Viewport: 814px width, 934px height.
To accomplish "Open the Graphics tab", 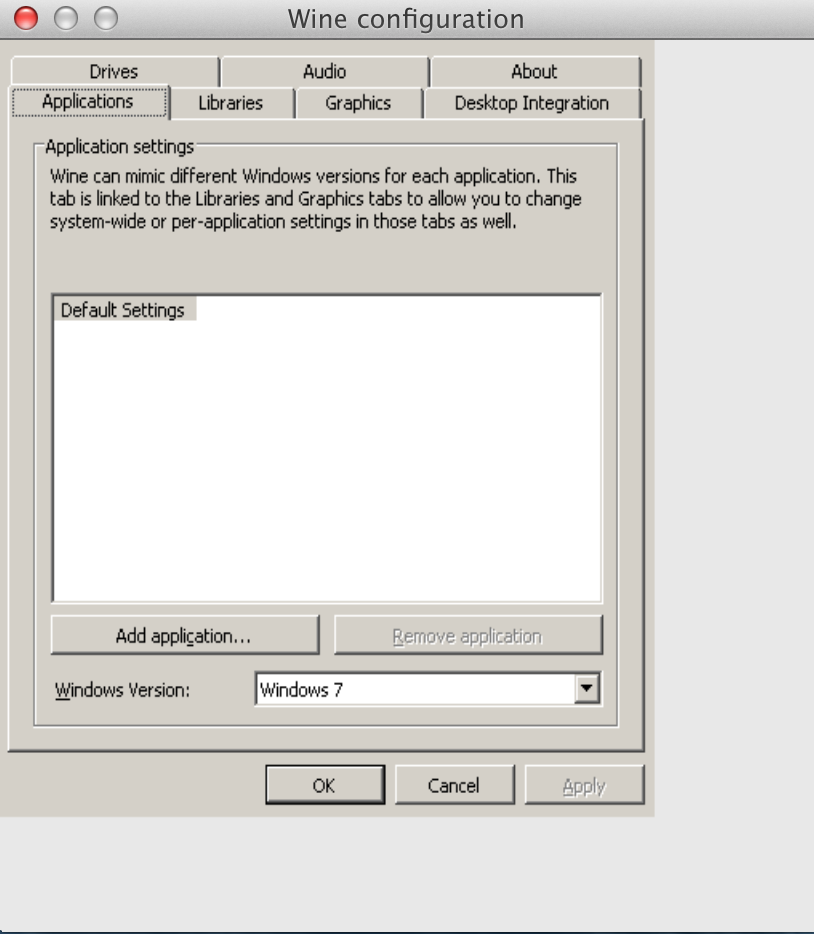I will pos(358,103).
